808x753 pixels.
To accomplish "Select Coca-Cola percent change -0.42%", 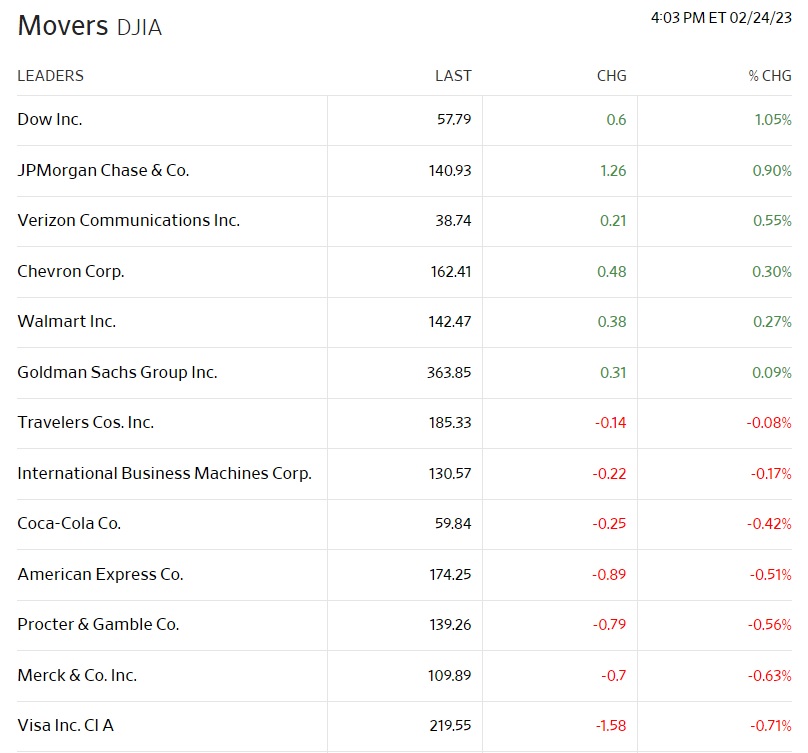I will point(769,524).
